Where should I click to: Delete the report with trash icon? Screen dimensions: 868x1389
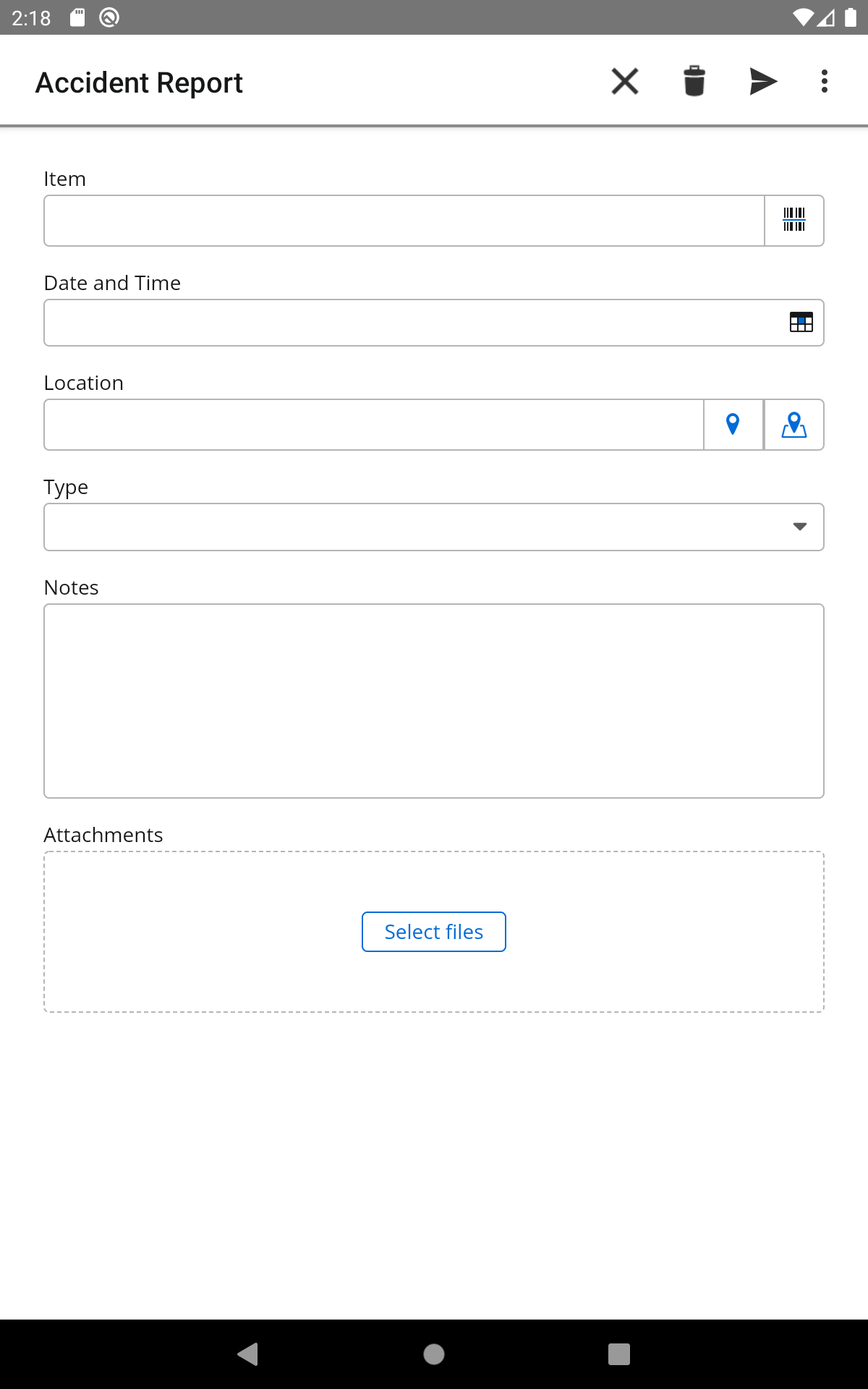(694, 81)
